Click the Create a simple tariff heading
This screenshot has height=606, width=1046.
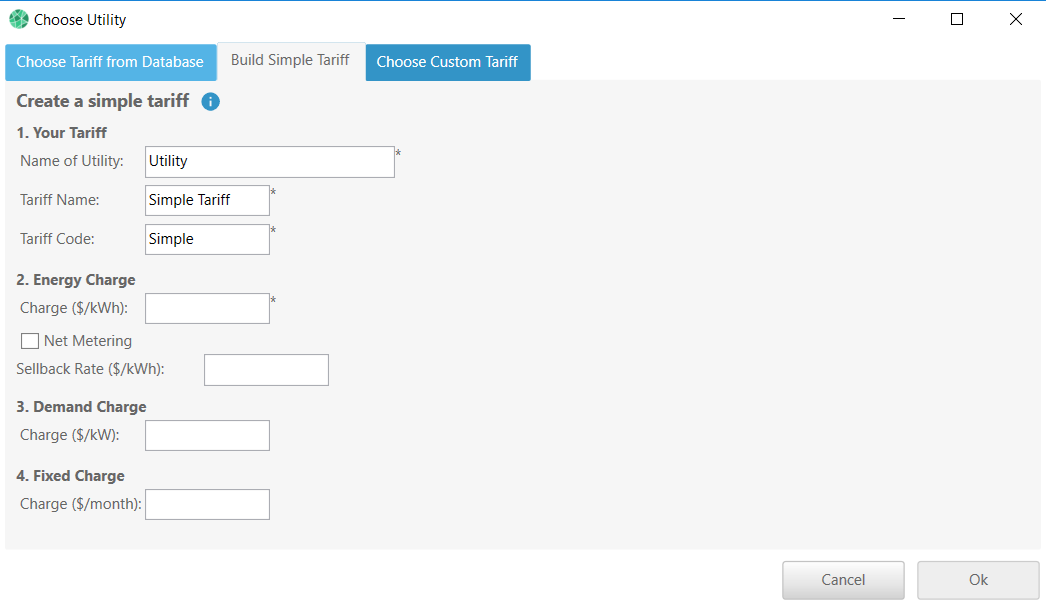(102, 101)
